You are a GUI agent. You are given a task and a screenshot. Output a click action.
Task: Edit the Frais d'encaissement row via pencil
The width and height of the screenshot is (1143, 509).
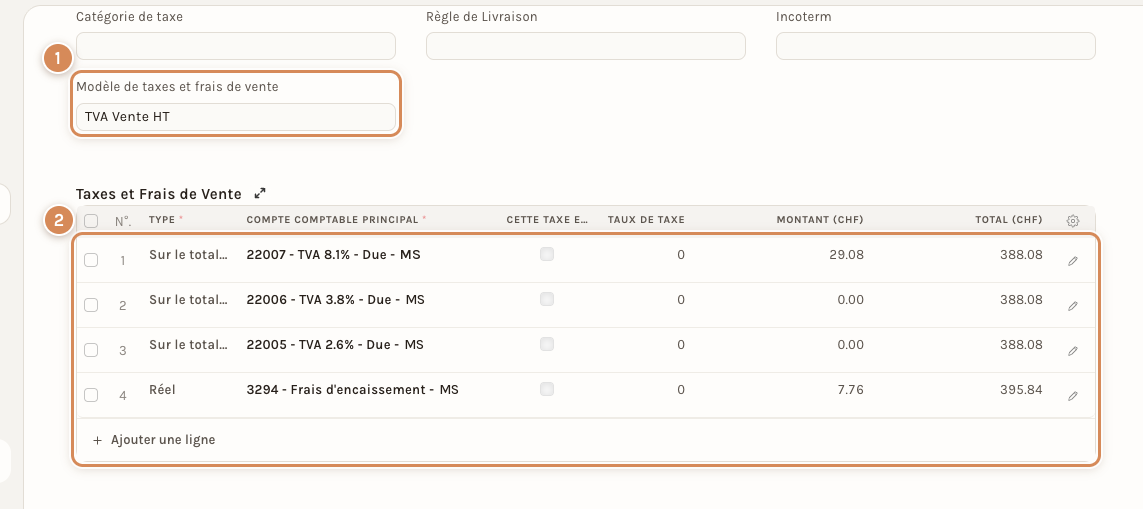coord(1072,397)
